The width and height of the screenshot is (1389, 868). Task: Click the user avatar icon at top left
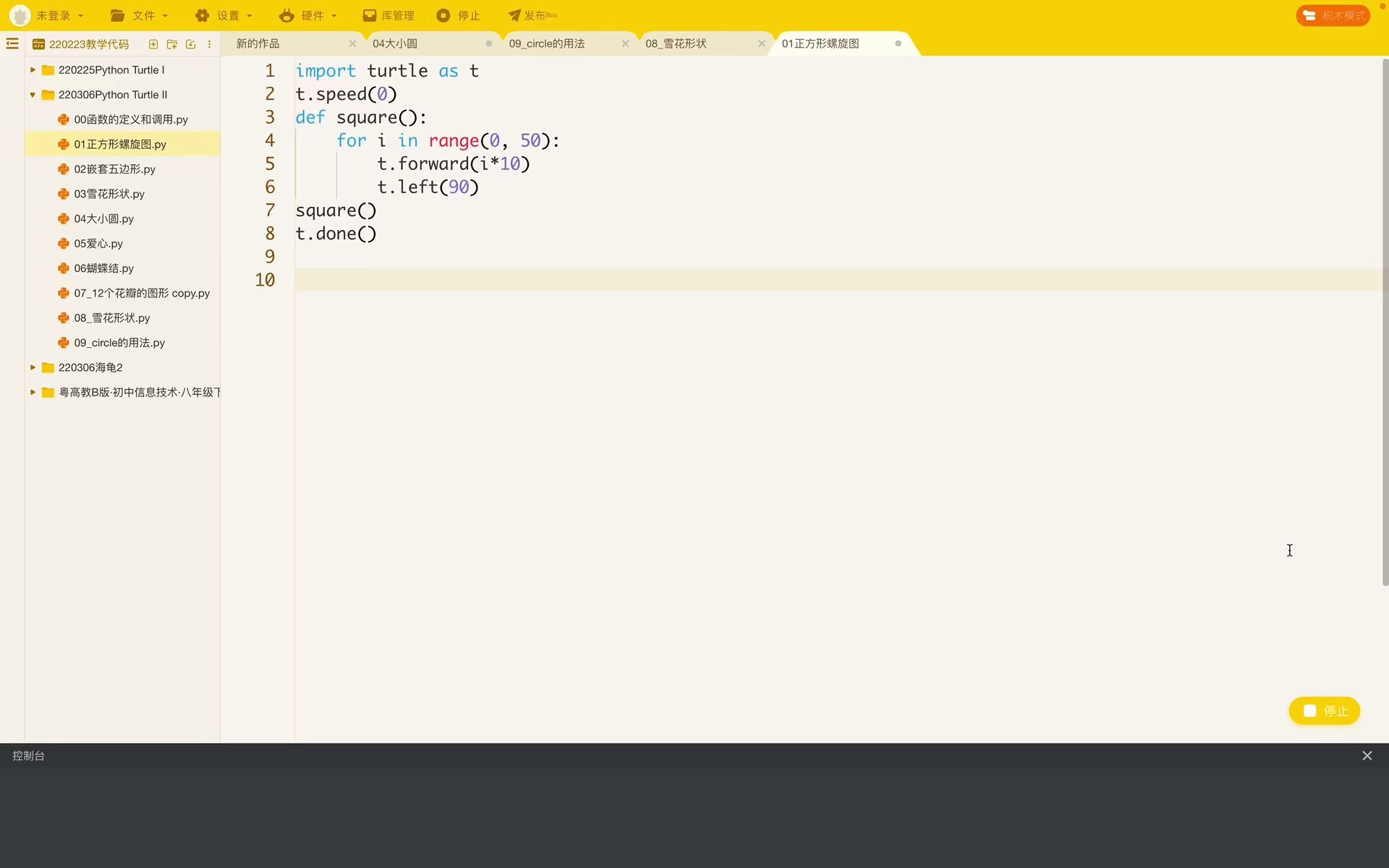click(x=20, y=15)
